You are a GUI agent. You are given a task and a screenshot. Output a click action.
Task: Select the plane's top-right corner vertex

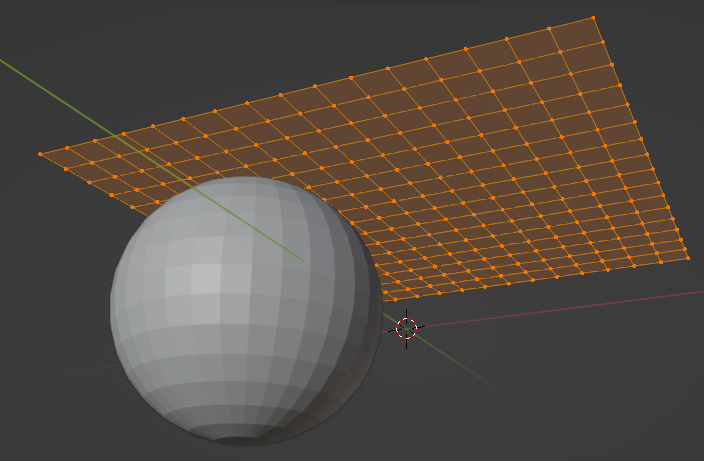(594, 18)
